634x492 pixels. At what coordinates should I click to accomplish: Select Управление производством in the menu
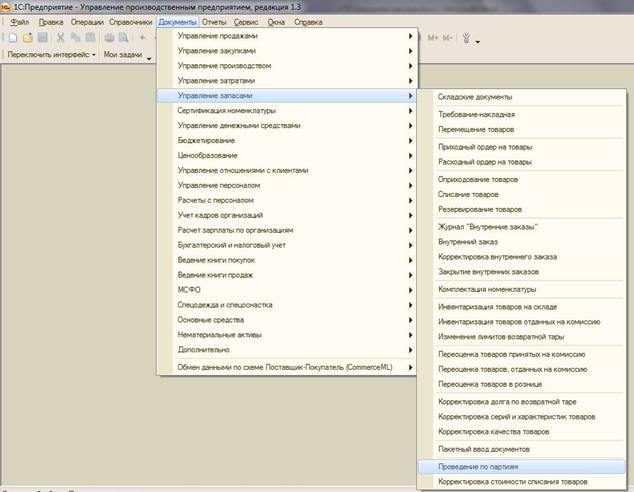pos(287,66)
